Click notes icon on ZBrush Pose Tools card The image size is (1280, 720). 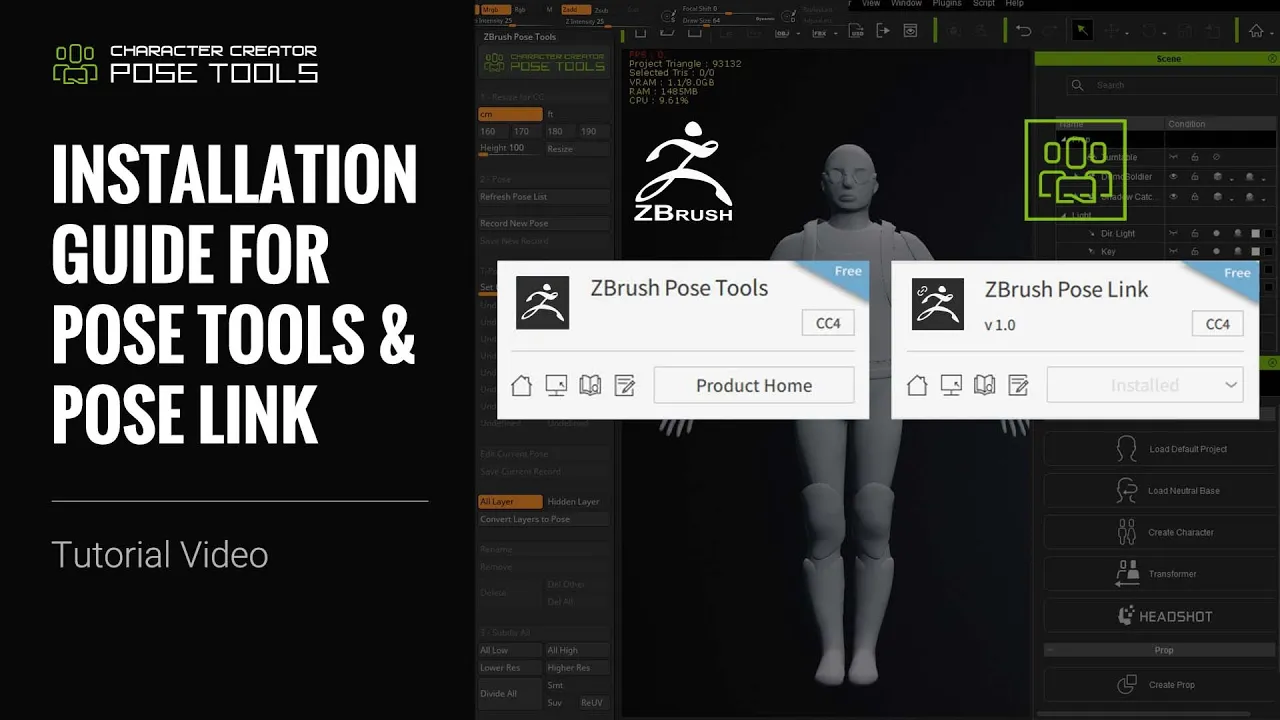625,385
